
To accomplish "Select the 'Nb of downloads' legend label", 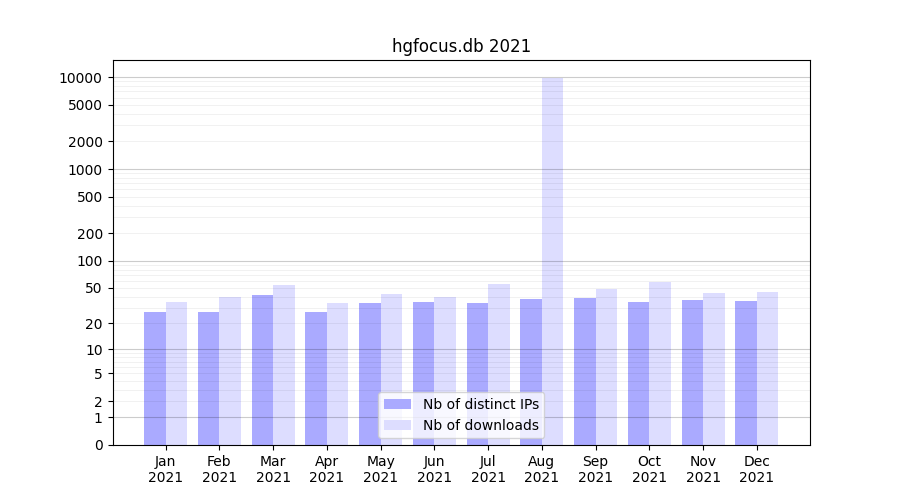I will point(480,425).
